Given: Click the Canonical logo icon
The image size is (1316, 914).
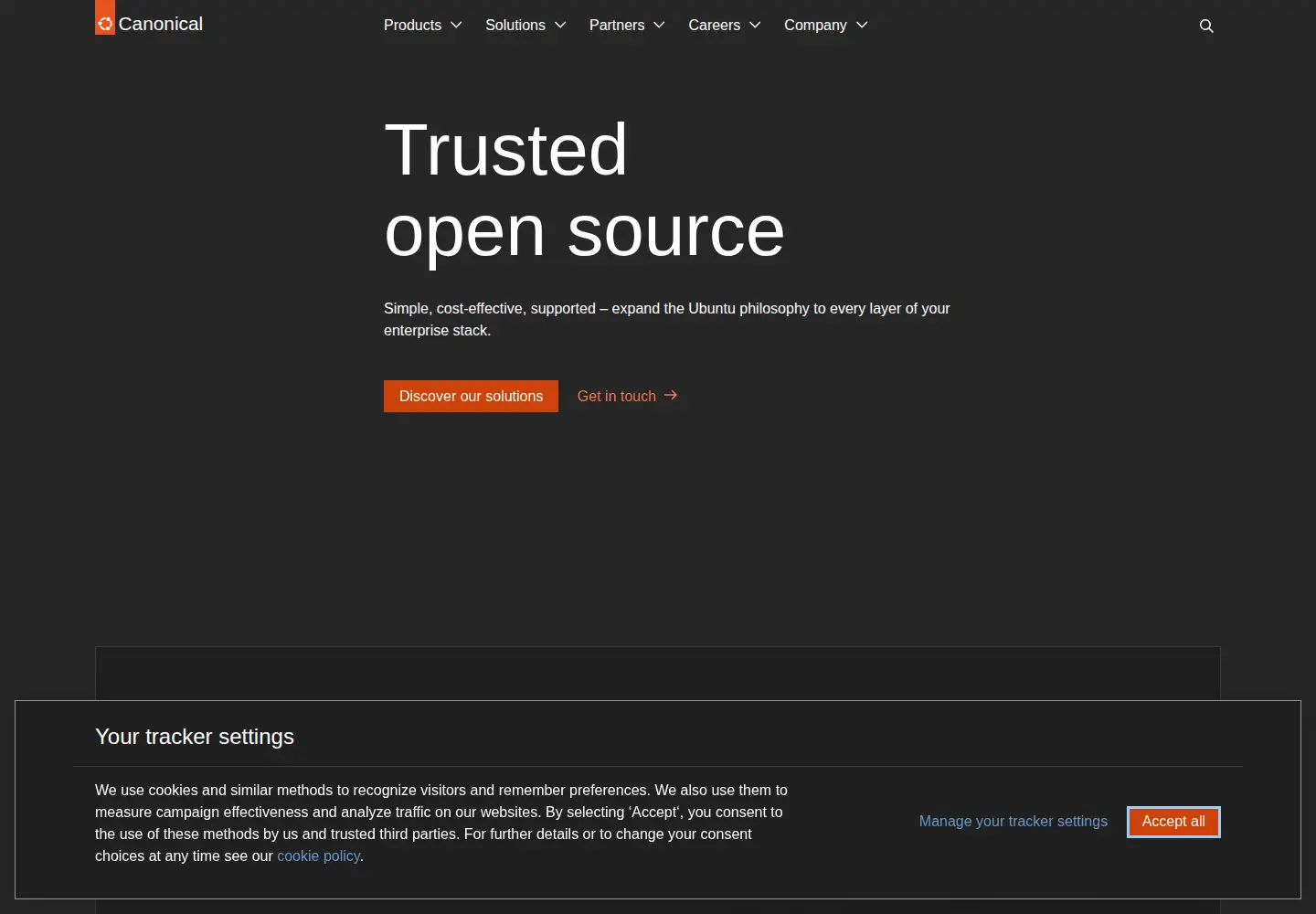Looking at the screenshot, I should pyautogui.click(x=105, y=17).
